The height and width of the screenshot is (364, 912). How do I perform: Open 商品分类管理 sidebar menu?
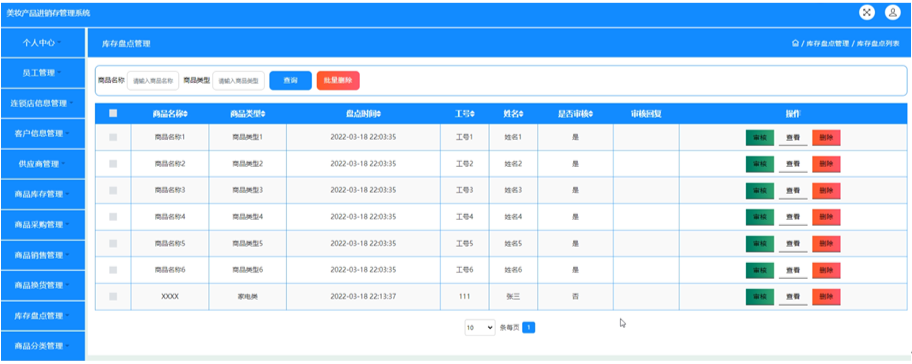(43, 346)
